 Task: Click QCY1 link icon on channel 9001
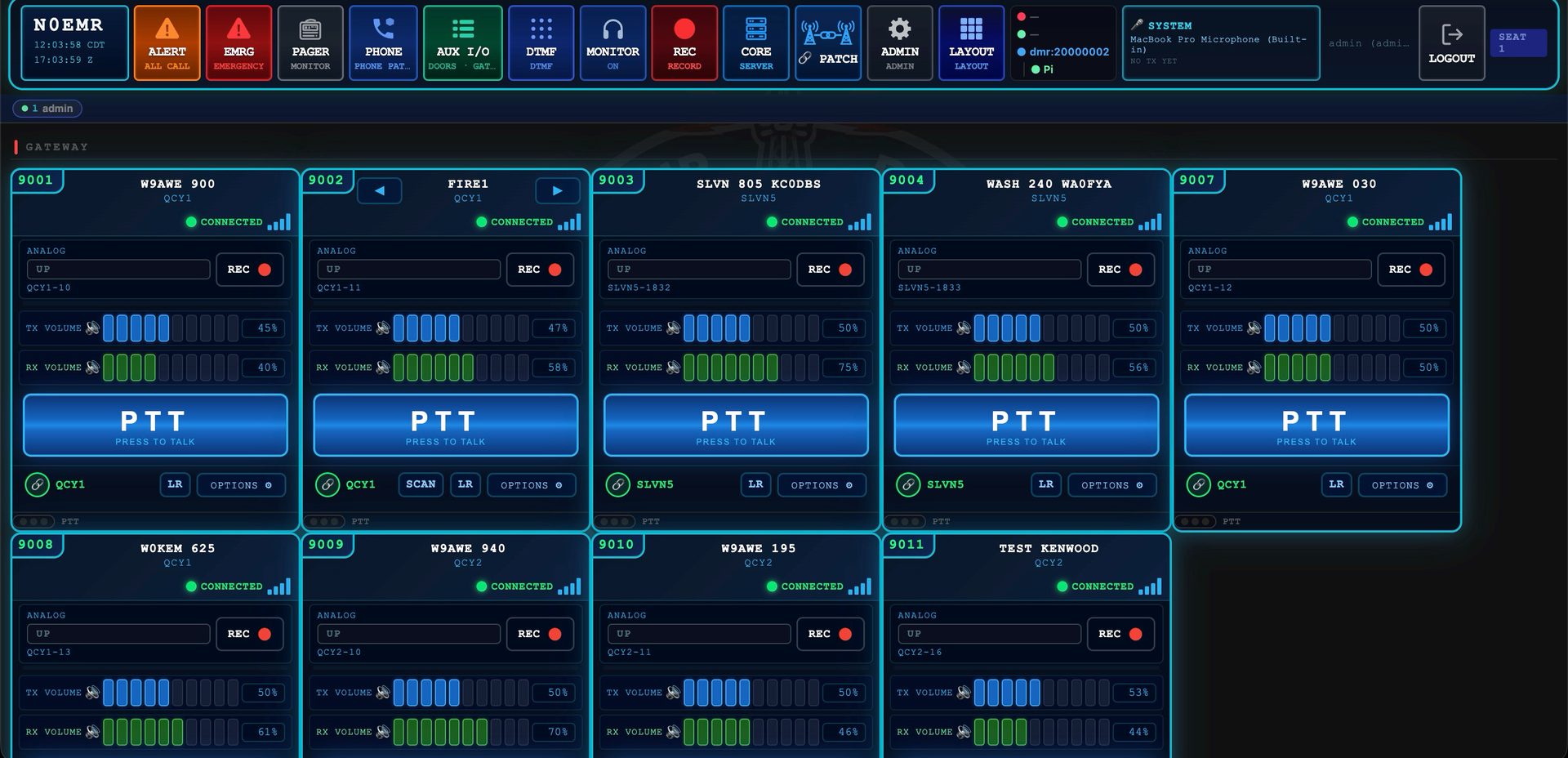(37, 485)
